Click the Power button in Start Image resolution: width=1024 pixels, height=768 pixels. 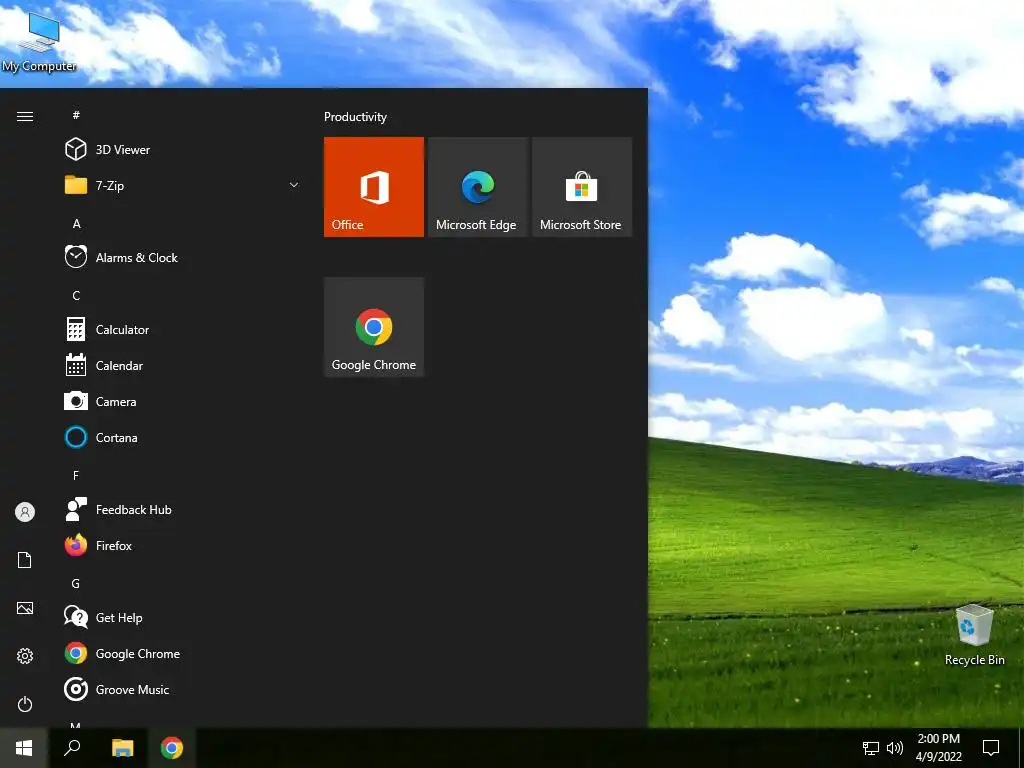click(25, 704)
